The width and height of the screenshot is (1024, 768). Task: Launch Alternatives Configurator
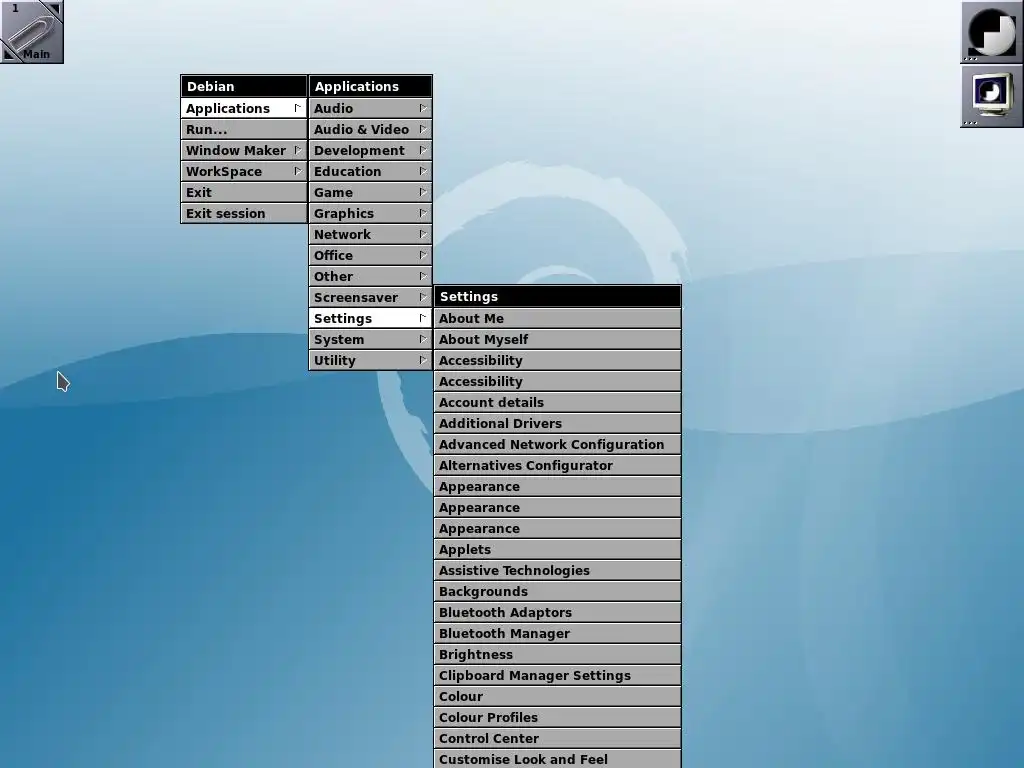click(558, 465)
